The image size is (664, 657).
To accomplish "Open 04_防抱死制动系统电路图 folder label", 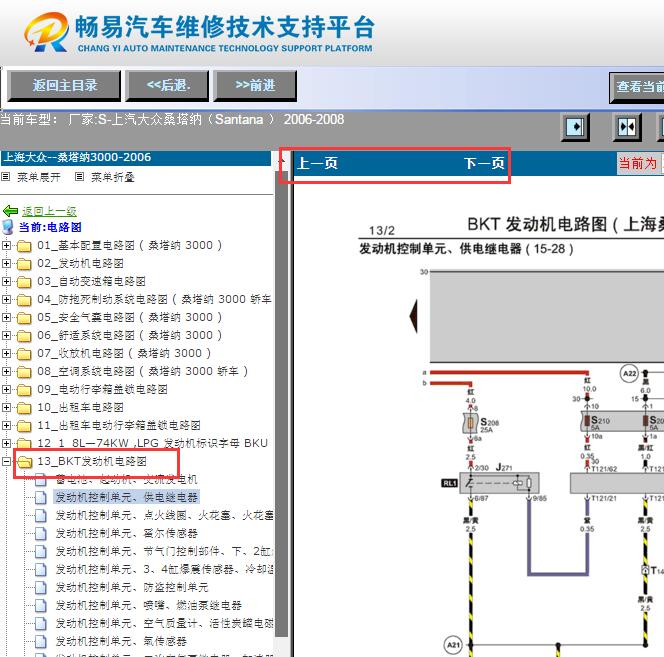I will (x=155, y=299).
